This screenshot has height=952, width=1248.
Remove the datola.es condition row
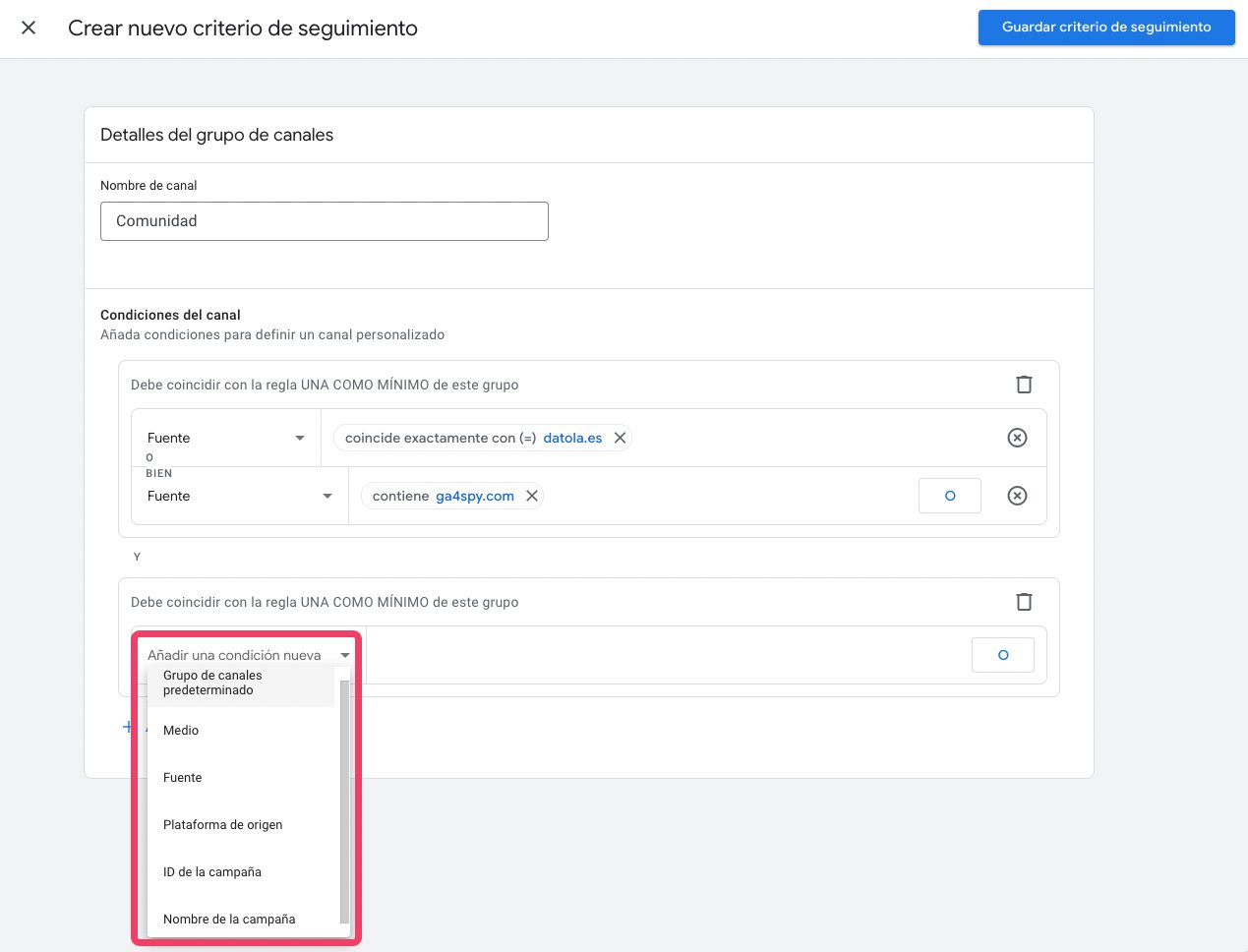tap(1018, 438)
